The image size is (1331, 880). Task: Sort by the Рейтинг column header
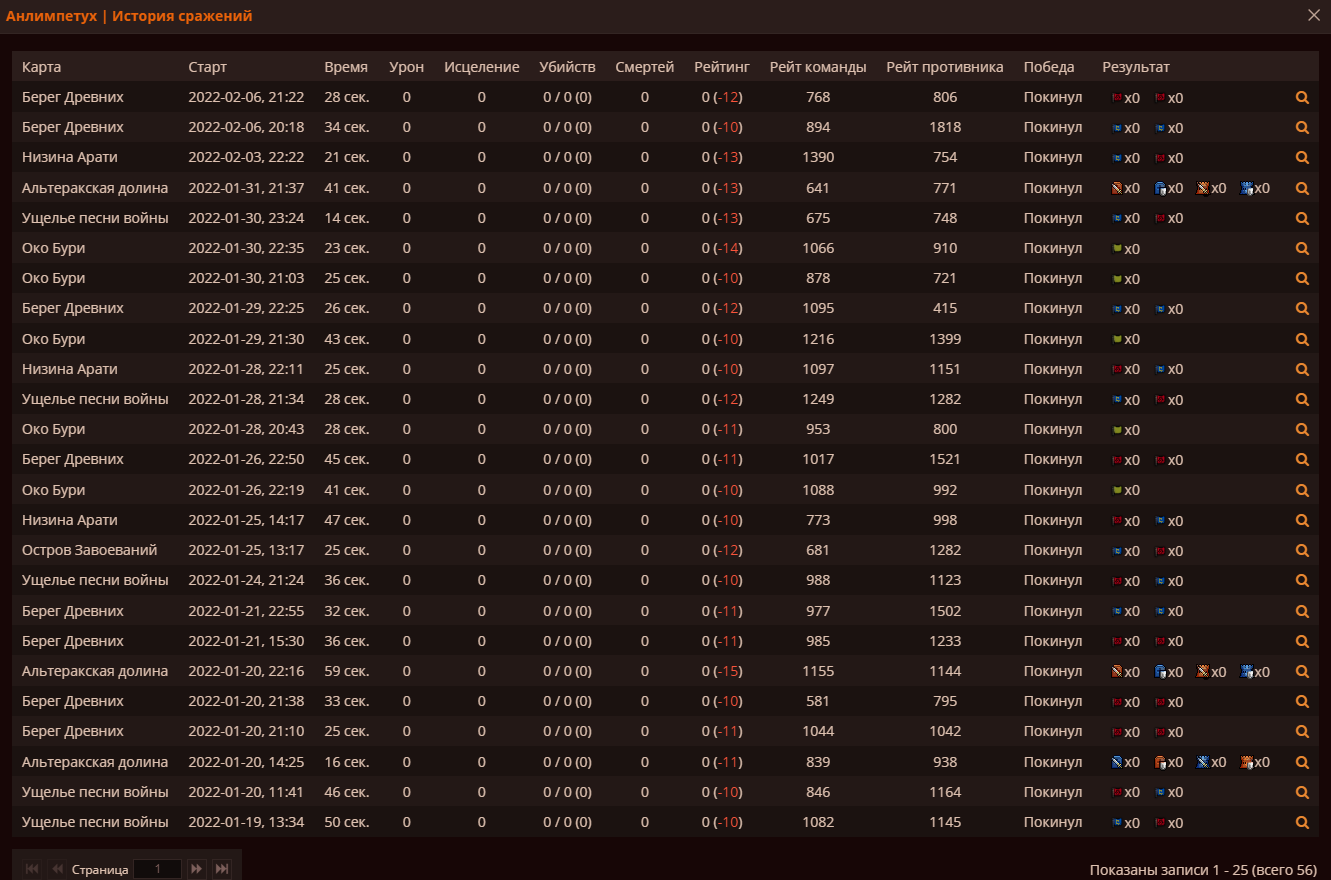[x=721, y=67]
